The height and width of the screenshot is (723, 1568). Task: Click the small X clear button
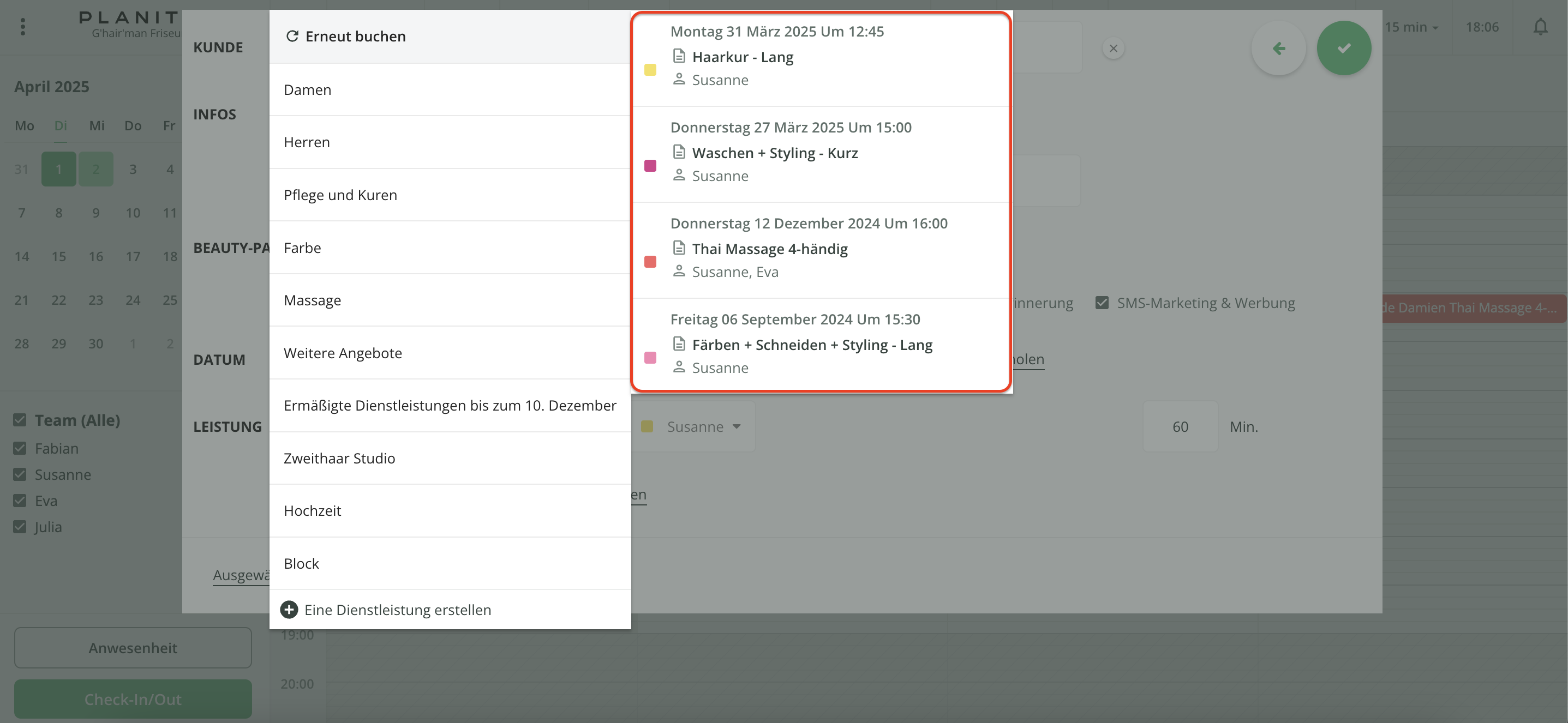1112,49
